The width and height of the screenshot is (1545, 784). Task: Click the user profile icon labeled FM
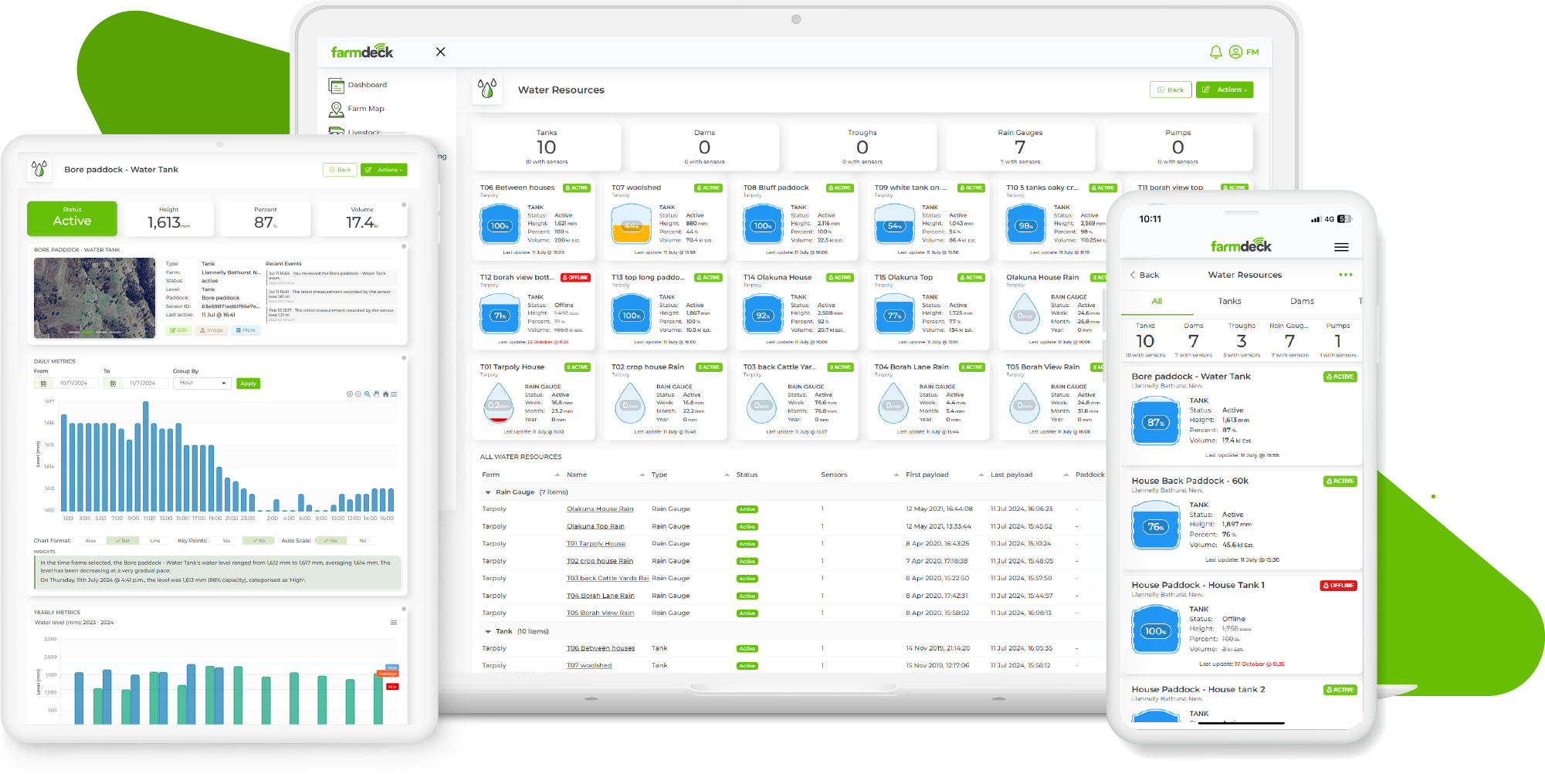[1236, 52]
